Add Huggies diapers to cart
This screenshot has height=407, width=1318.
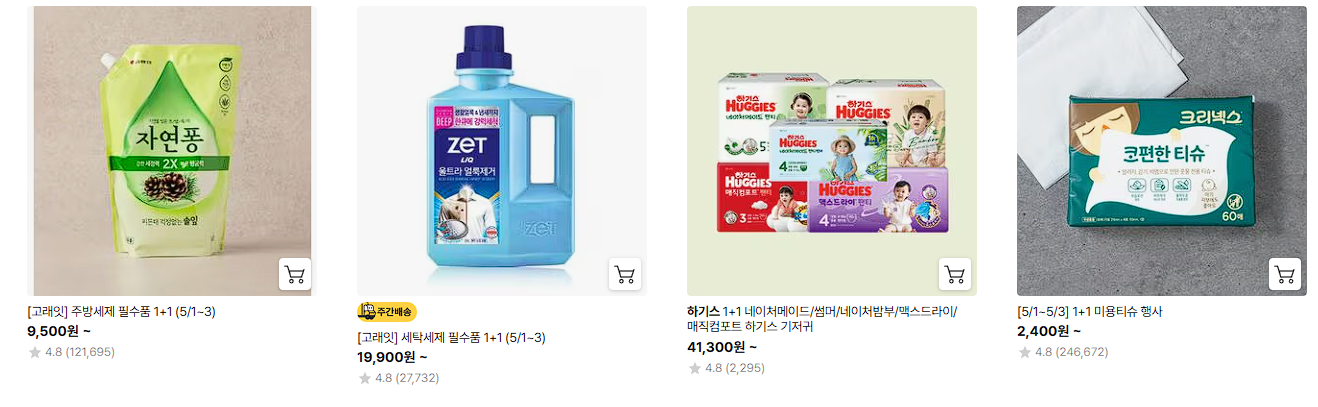[x=955, y=274]
